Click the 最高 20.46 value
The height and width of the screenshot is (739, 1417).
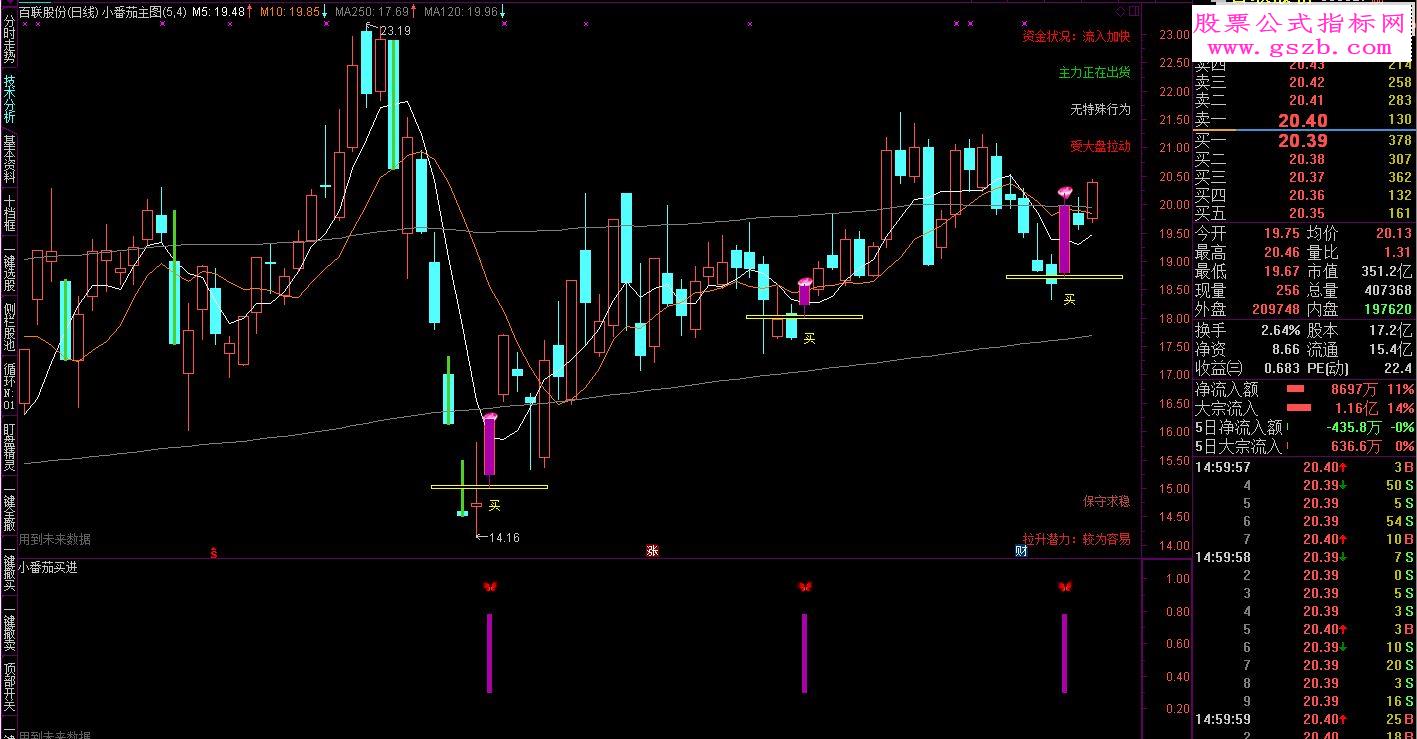(x=1281, y=253)
